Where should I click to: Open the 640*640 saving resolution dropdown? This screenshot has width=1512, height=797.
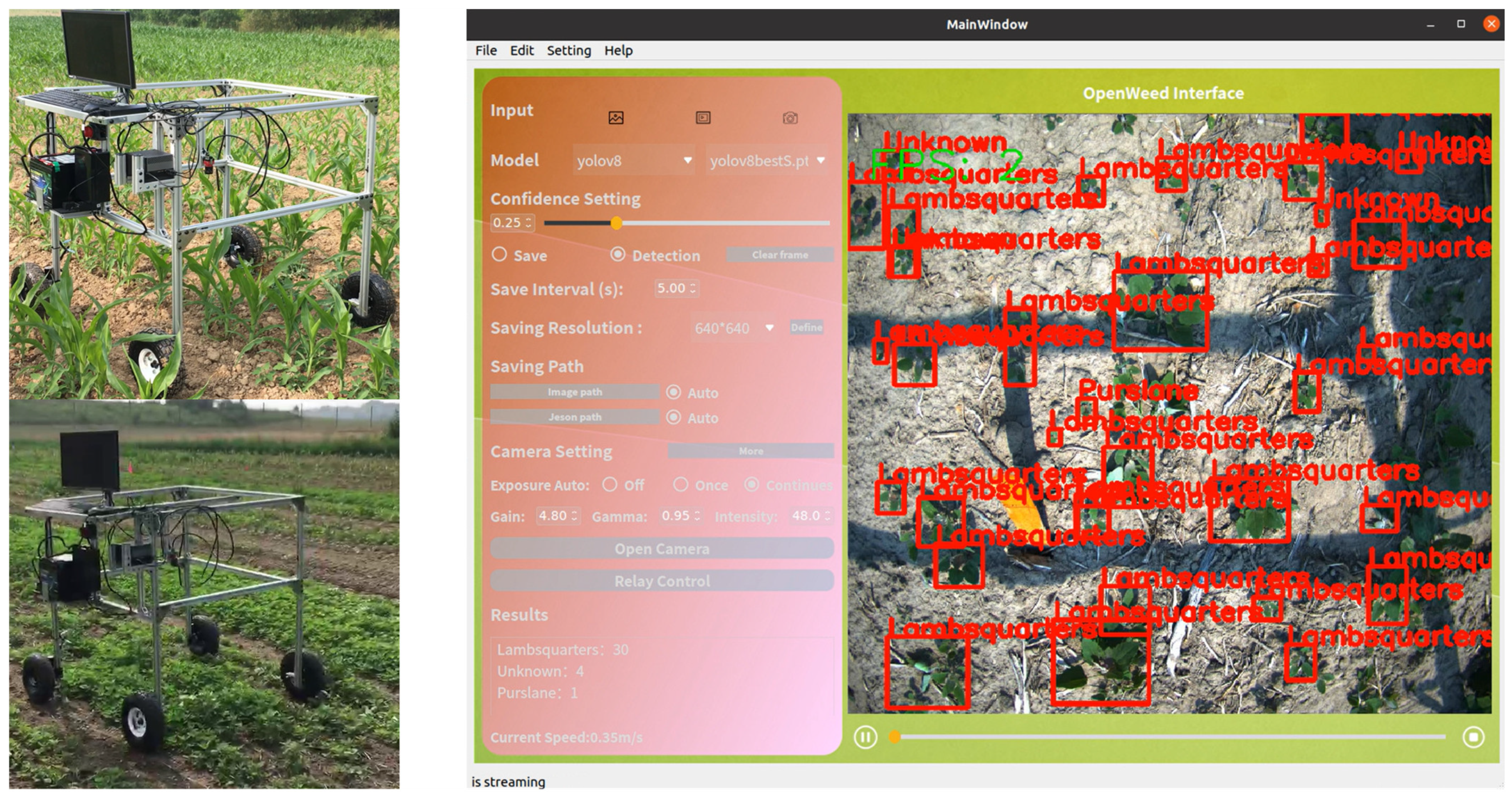734,328
